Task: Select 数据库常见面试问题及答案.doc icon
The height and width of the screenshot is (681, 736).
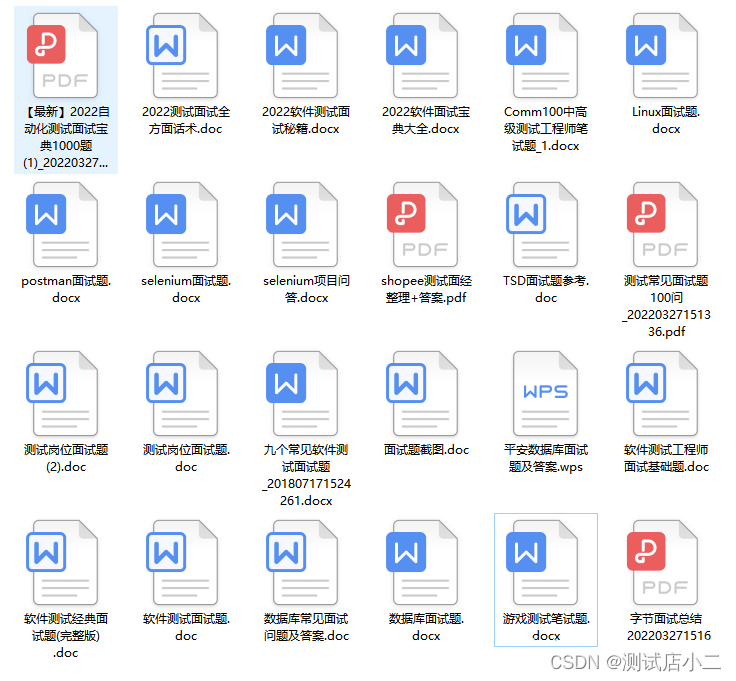Action: (303, 562)
